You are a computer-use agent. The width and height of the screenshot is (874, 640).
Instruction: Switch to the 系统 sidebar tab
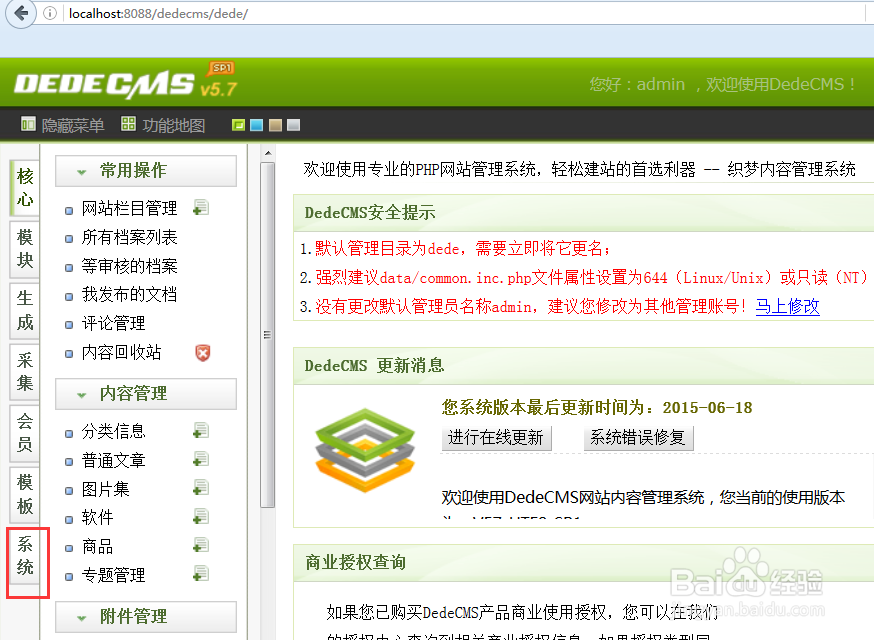[x=25, y=556]
